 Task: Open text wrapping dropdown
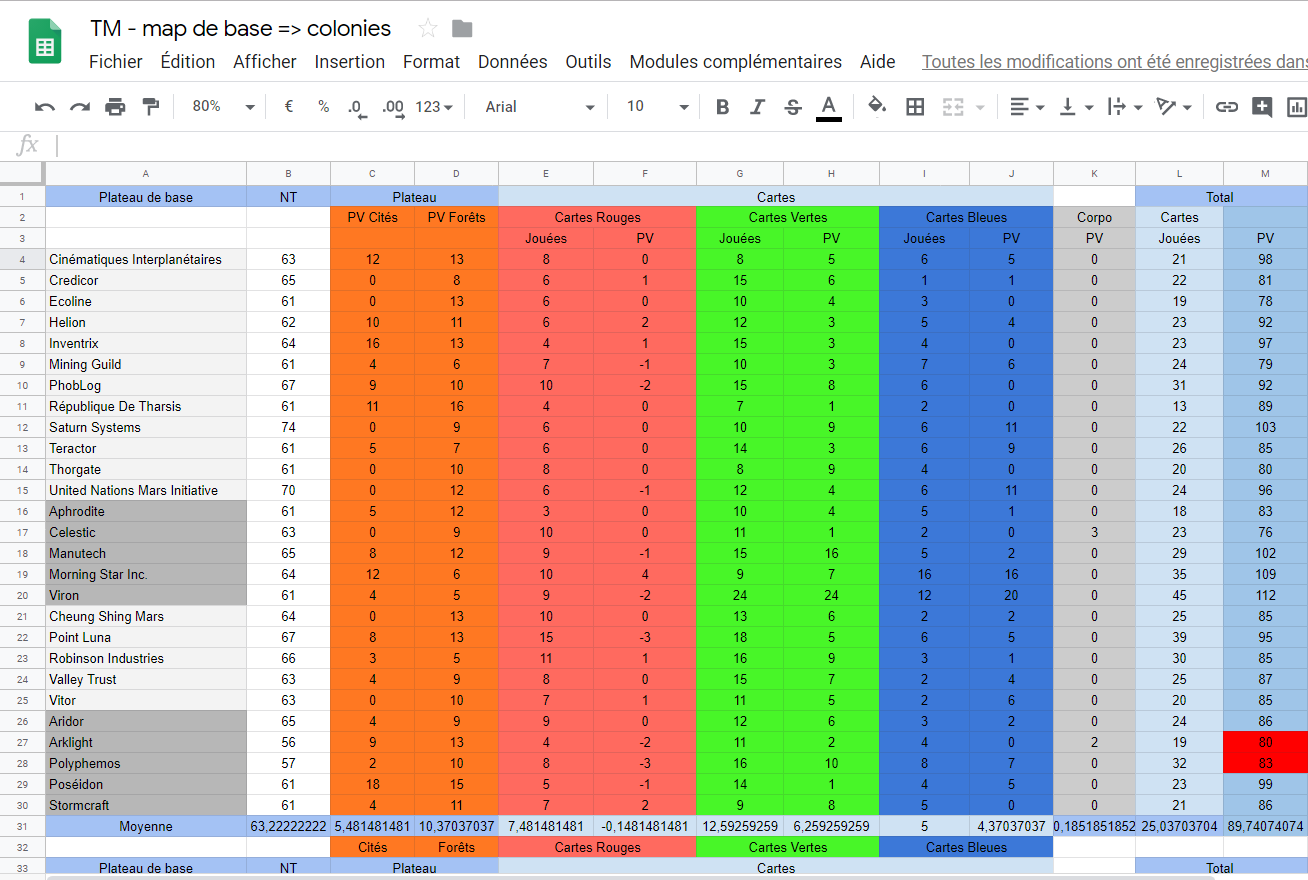click(x=1125, y=107)
